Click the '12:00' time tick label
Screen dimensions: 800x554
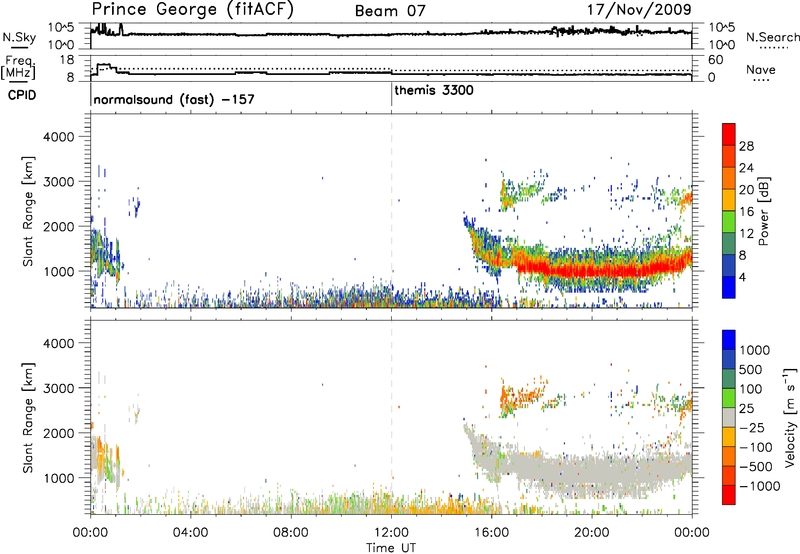[x=391, y=533]
